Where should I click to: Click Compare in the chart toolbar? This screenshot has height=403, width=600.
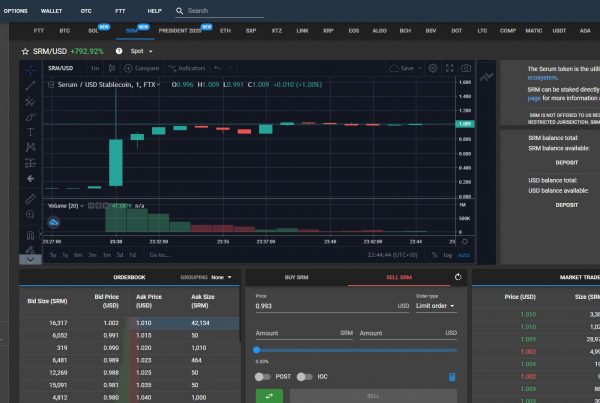(x=142, y=68)
